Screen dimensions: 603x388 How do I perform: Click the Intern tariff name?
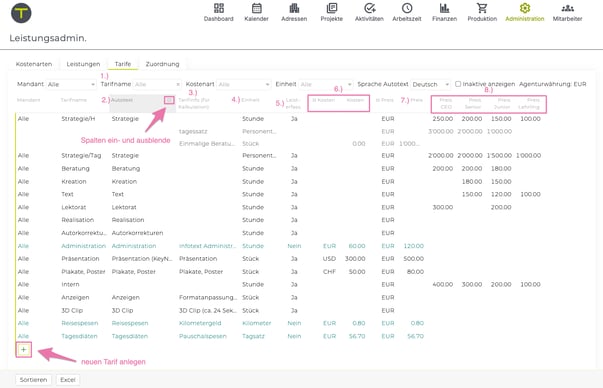click(70, 284)
